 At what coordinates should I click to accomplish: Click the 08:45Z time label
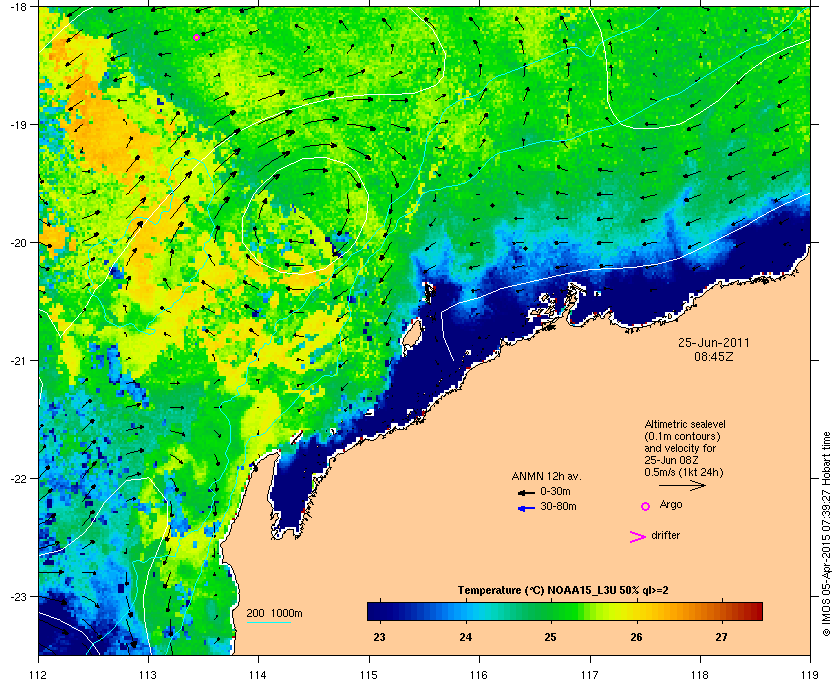point(714,356)
